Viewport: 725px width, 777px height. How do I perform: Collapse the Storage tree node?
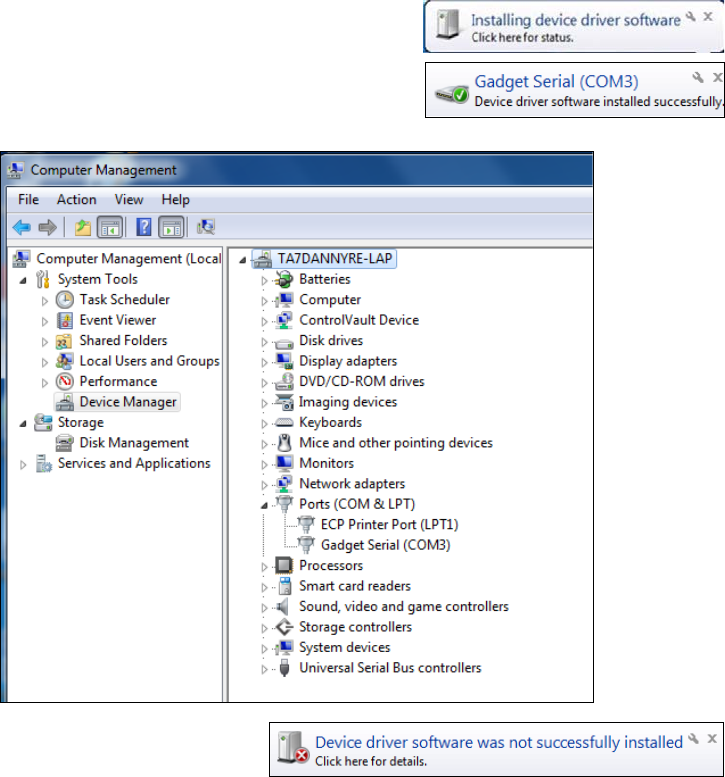click(x=23, y=424)
